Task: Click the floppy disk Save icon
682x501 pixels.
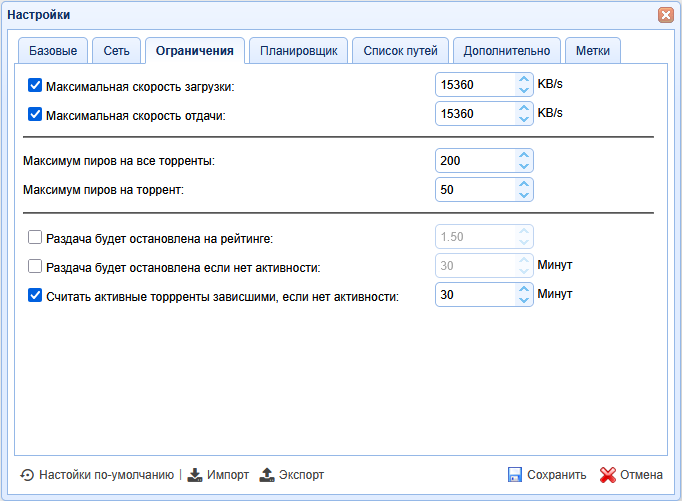Action: pyautogui.click(x=515, y=475)
